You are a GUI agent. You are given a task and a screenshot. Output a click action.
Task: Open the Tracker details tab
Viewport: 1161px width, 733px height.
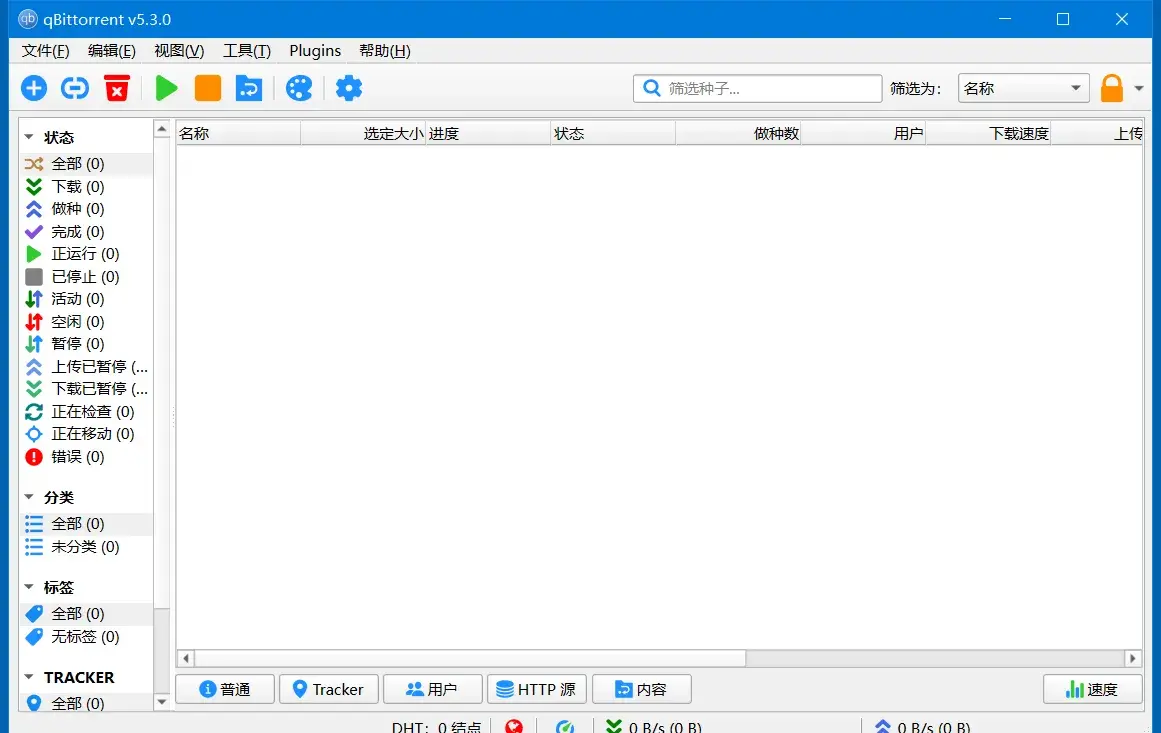point(329,689)
